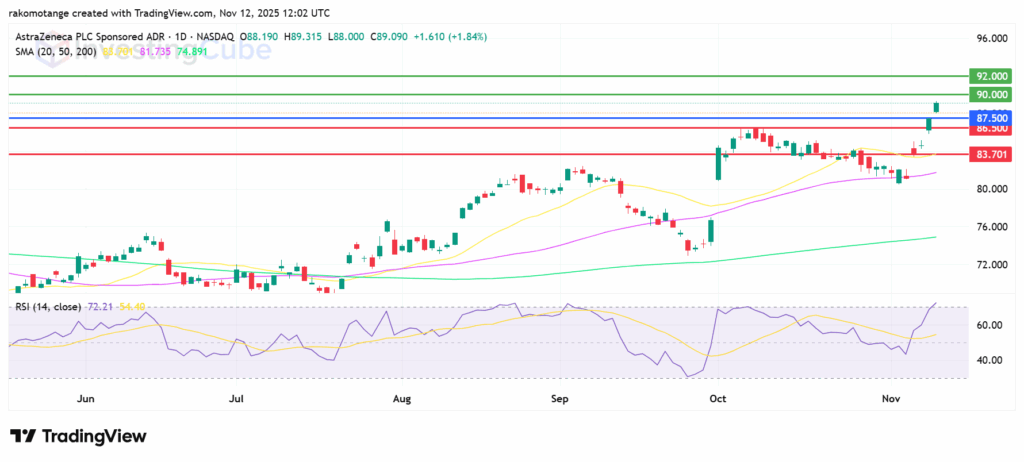Click the 72.000 price scale label
Screen dimensions: 1024x462
(x=991, y=265)
